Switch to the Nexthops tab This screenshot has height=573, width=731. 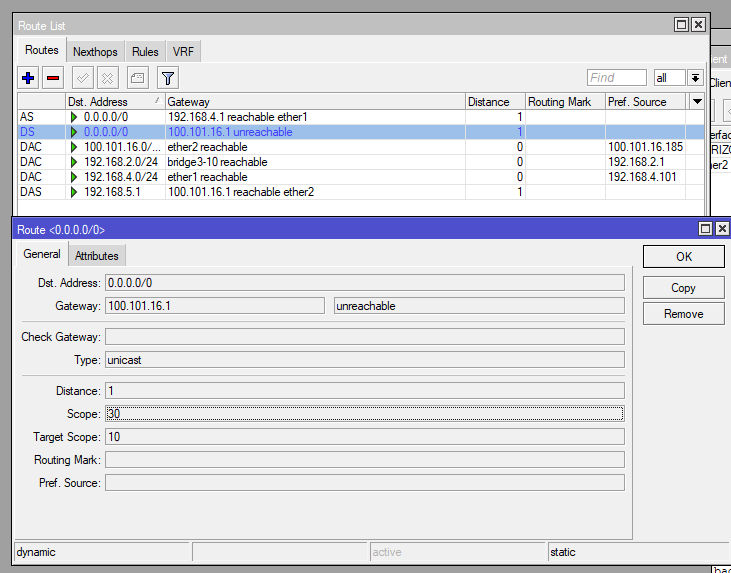[x=95, y=51]
